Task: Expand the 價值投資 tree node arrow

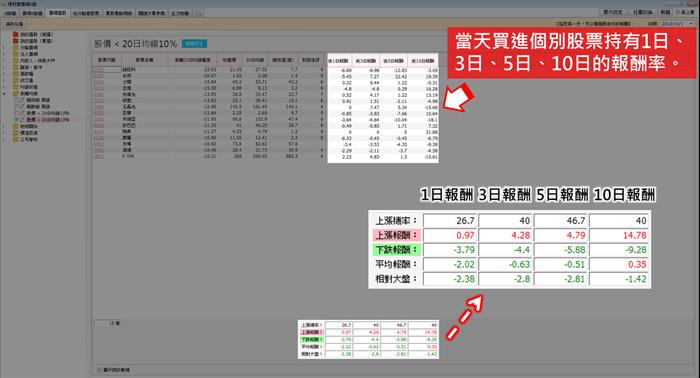Action: [x=5, y=133]
